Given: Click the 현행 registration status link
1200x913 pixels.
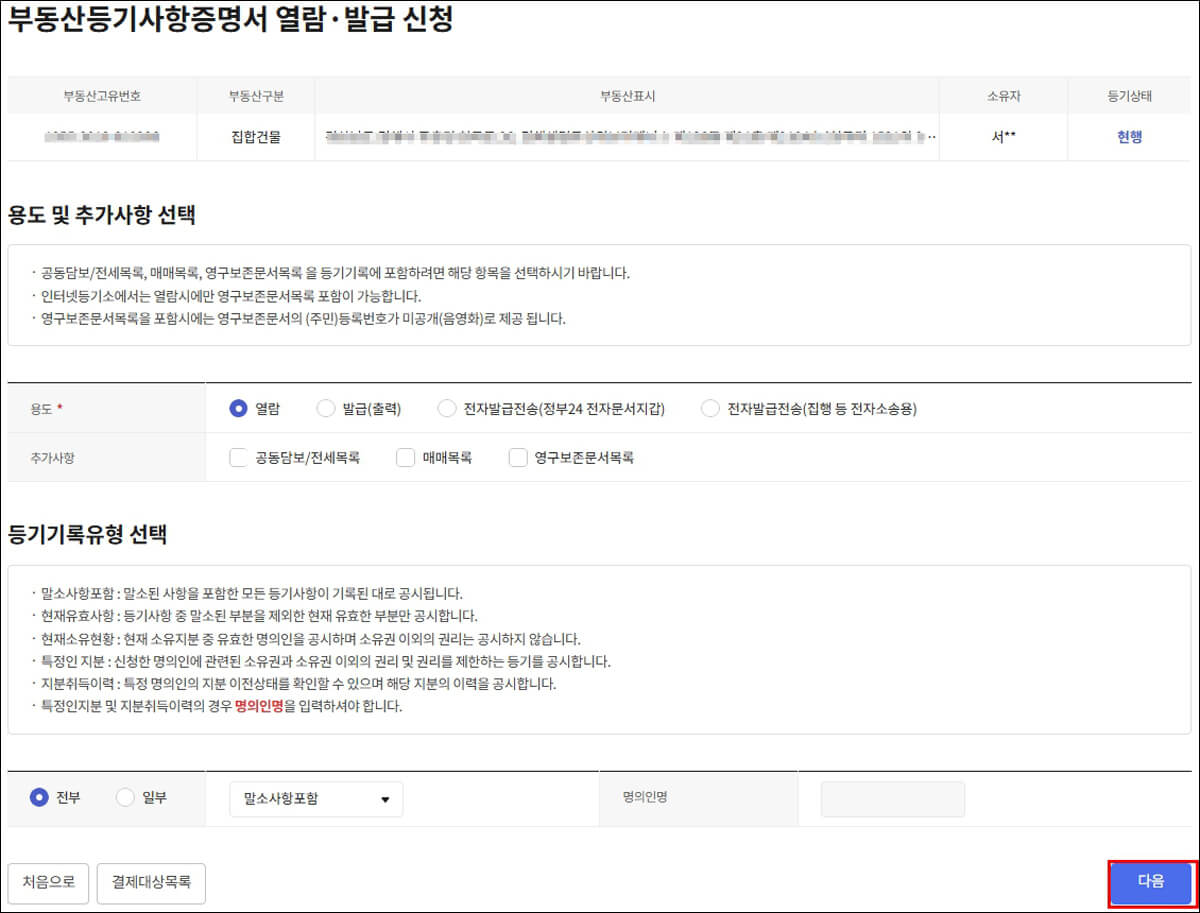Looking at the screenshot, I should (x=1131, y=134).
